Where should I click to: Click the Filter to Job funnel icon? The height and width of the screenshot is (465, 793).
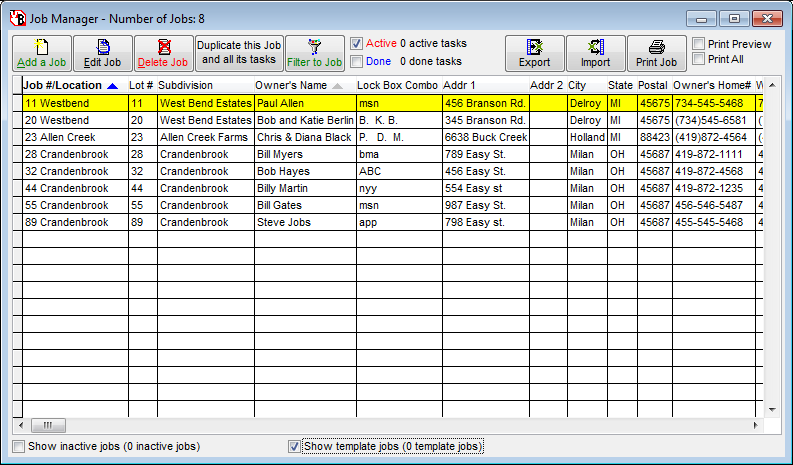(315, 53)
